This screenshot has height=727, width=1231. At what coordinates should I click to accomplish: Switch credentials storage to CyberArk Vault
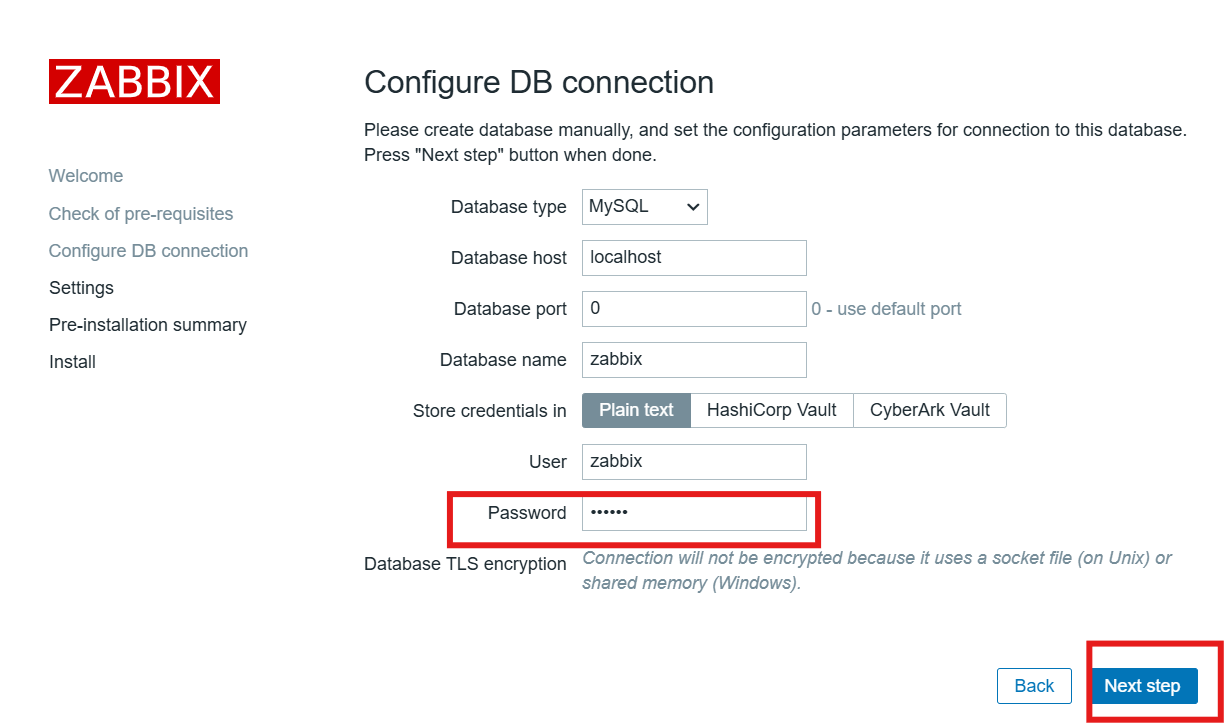click(x=929, y=410)
